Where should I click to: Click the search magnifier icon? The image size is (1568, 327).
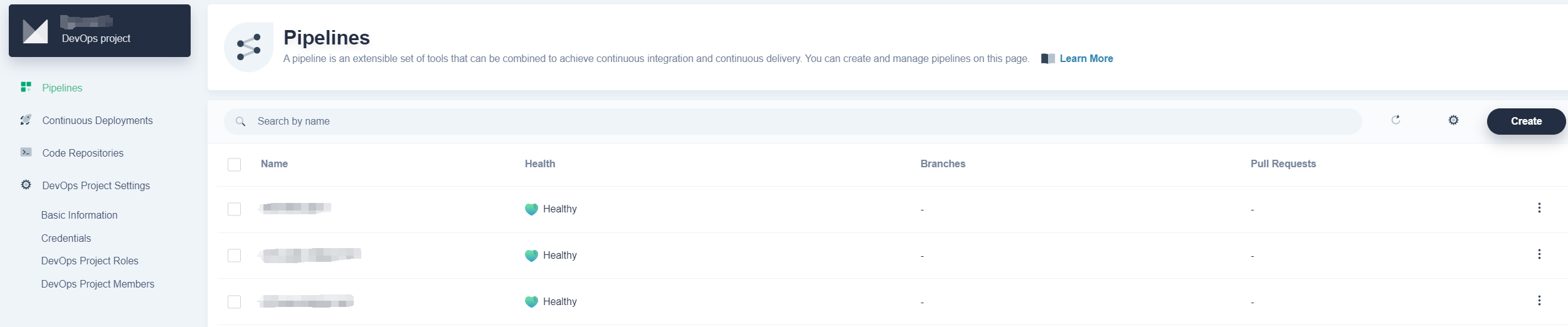click(240, 122)
